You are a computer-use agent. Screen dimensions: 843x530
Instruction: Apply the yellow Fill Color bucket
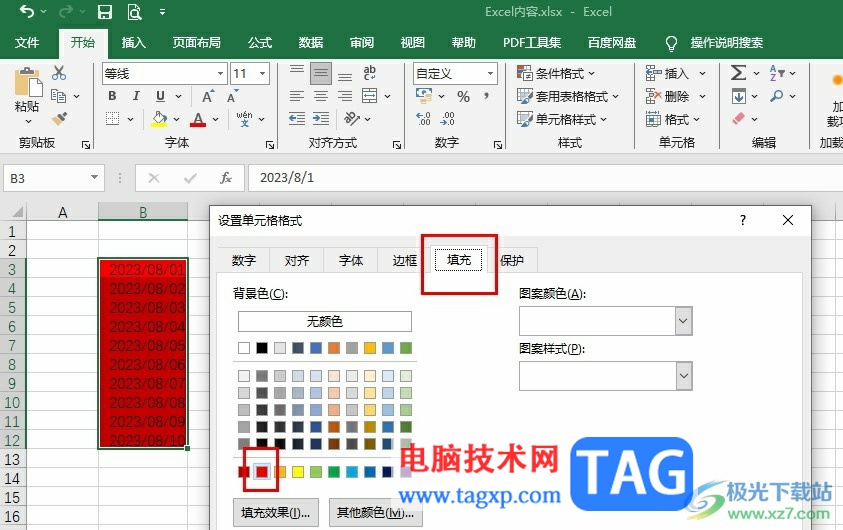[x=159, y=119]
